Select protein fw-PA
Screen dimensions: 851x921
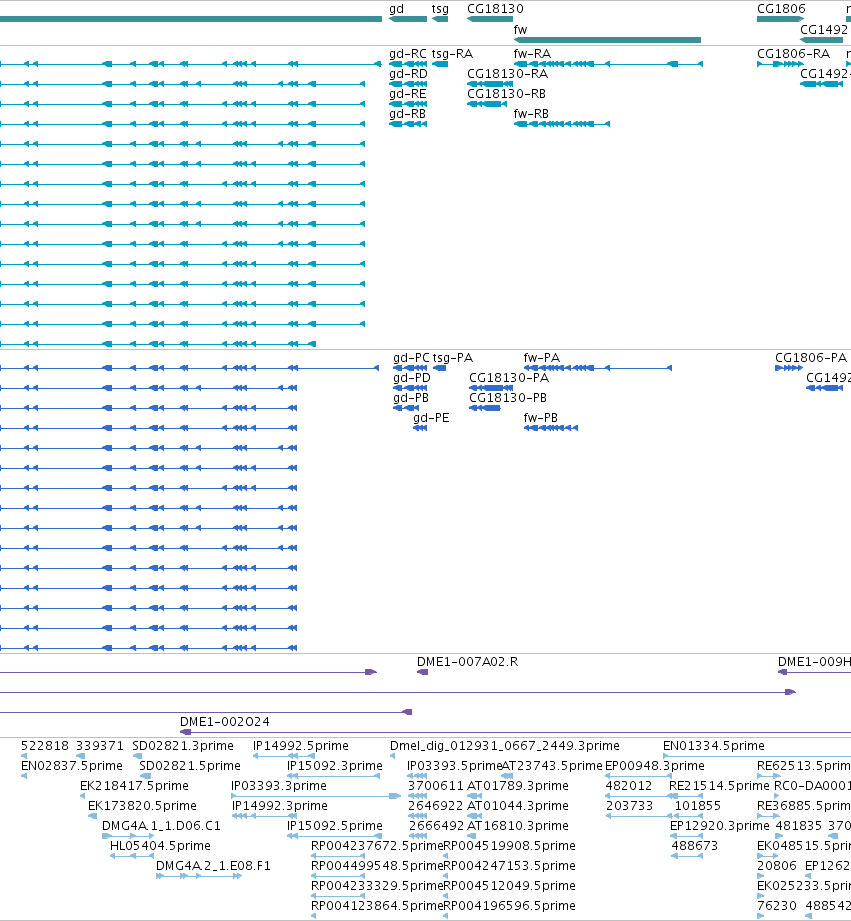[541, 358]
